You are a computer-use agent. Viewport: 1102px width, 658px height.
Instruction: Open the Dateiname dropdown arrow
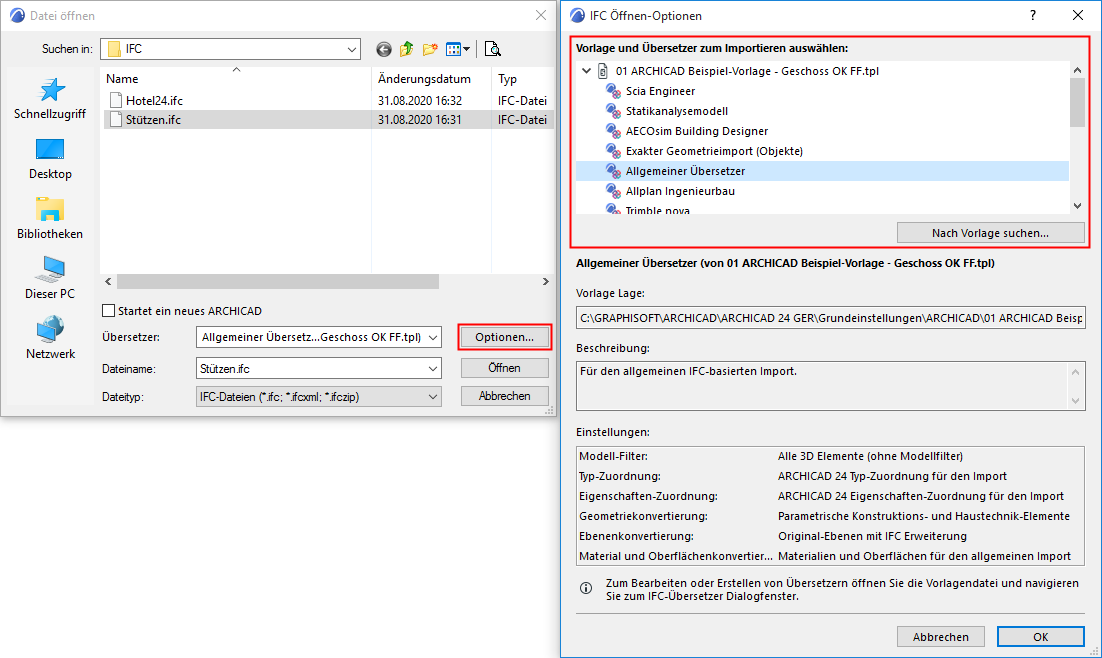click(x=433, y=369)
